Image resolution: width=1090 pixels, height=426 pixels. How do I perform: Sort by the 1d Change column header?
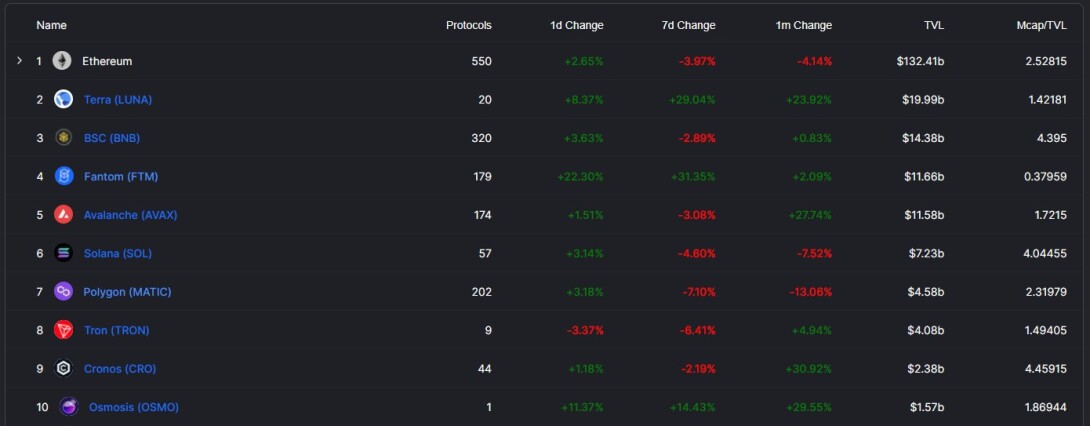[575, 25]
